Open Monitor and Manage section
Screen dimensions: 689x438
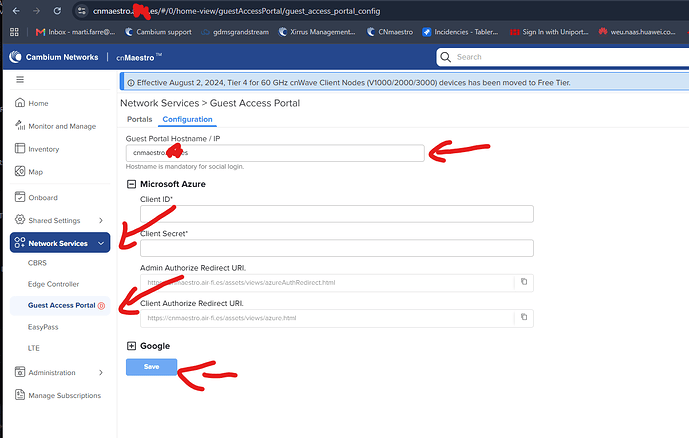56,126
